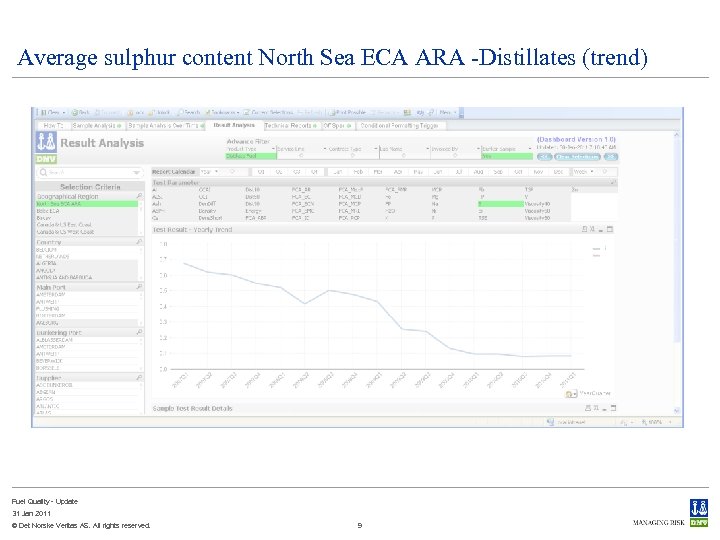This screenshot has width=720, height=540.
Task: Select AMSTERDAM in Bunkering Port list
Action: (87, 347)
